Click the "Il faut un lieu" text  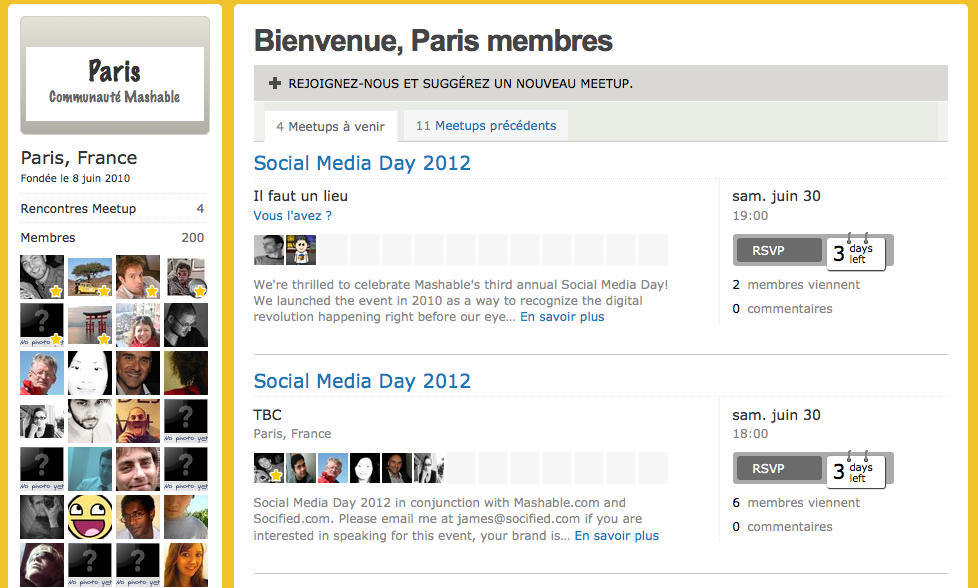[301, 196]
